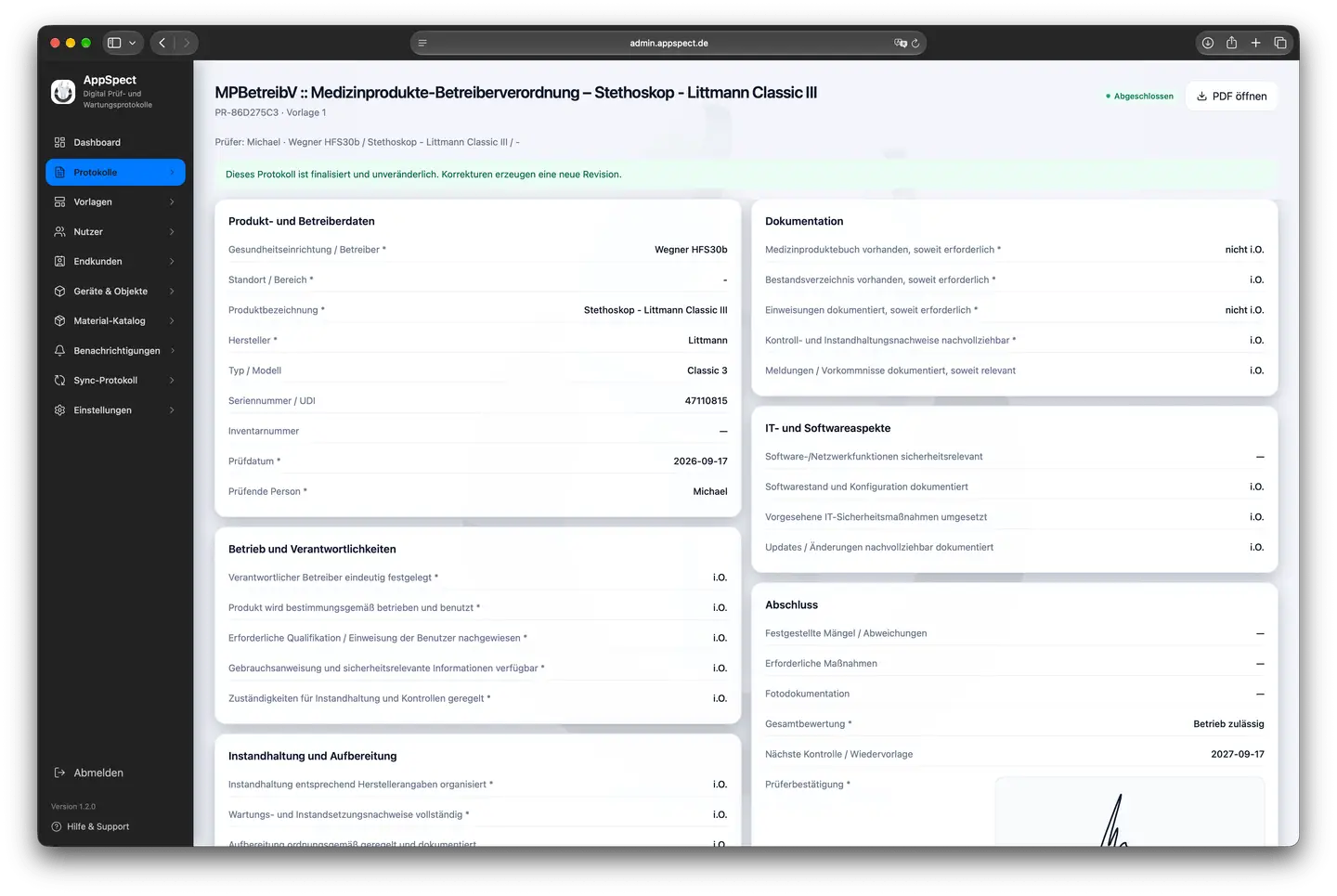
Task: Expand the Einstellungen menu chevron
Action: pyautogui.click(x=172, y=410)
